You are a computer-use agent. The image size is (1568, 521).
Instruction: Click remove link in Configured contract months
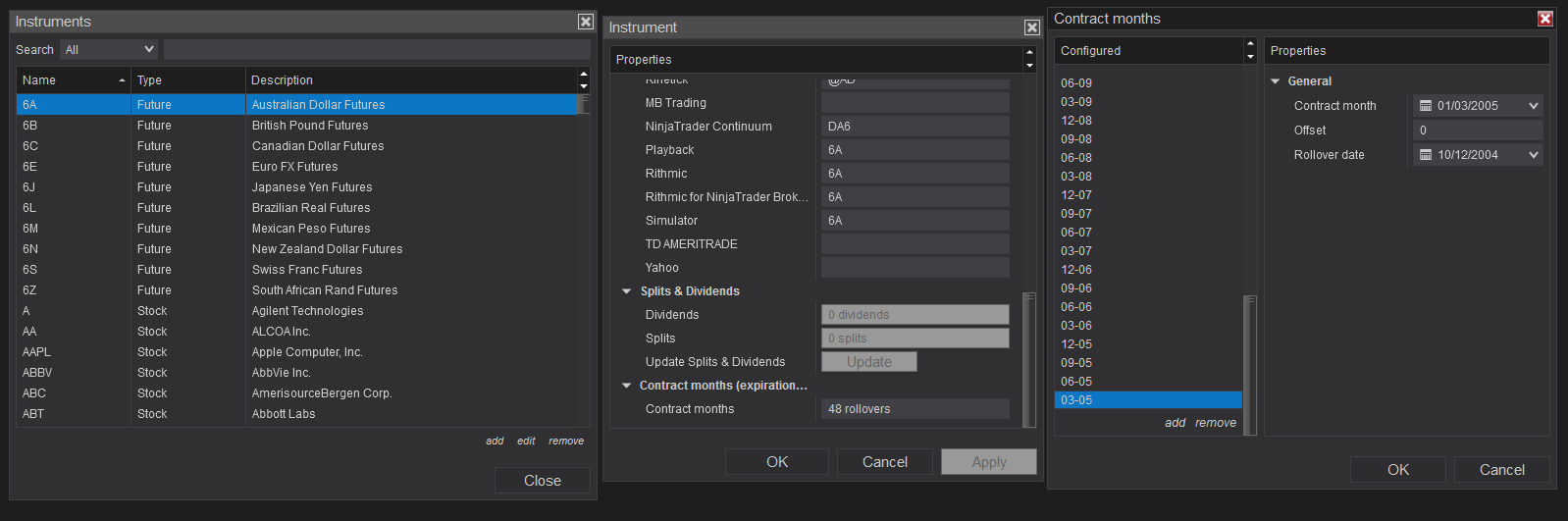(1216, 423)
